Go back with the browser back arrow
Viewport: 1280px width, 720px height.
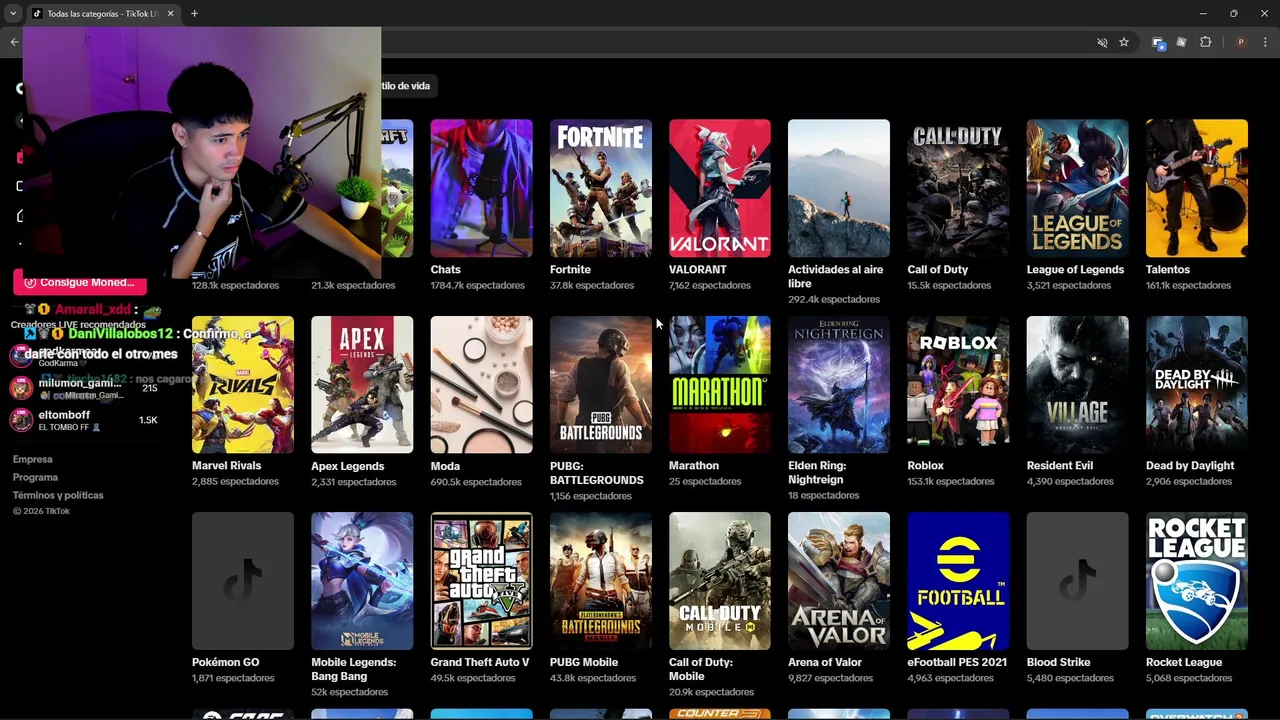tap(14, 42)
